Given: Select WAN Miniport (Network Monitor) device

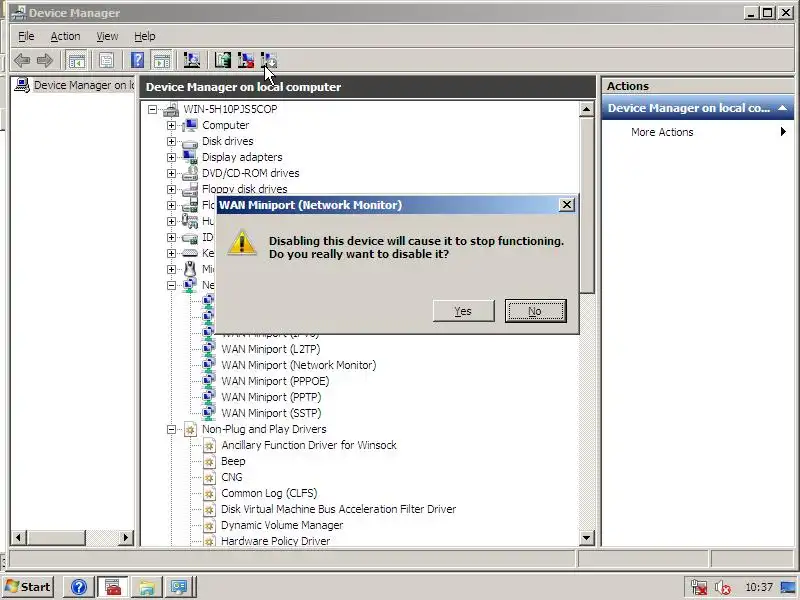Looking at the screenshot, I should point(298,365).
